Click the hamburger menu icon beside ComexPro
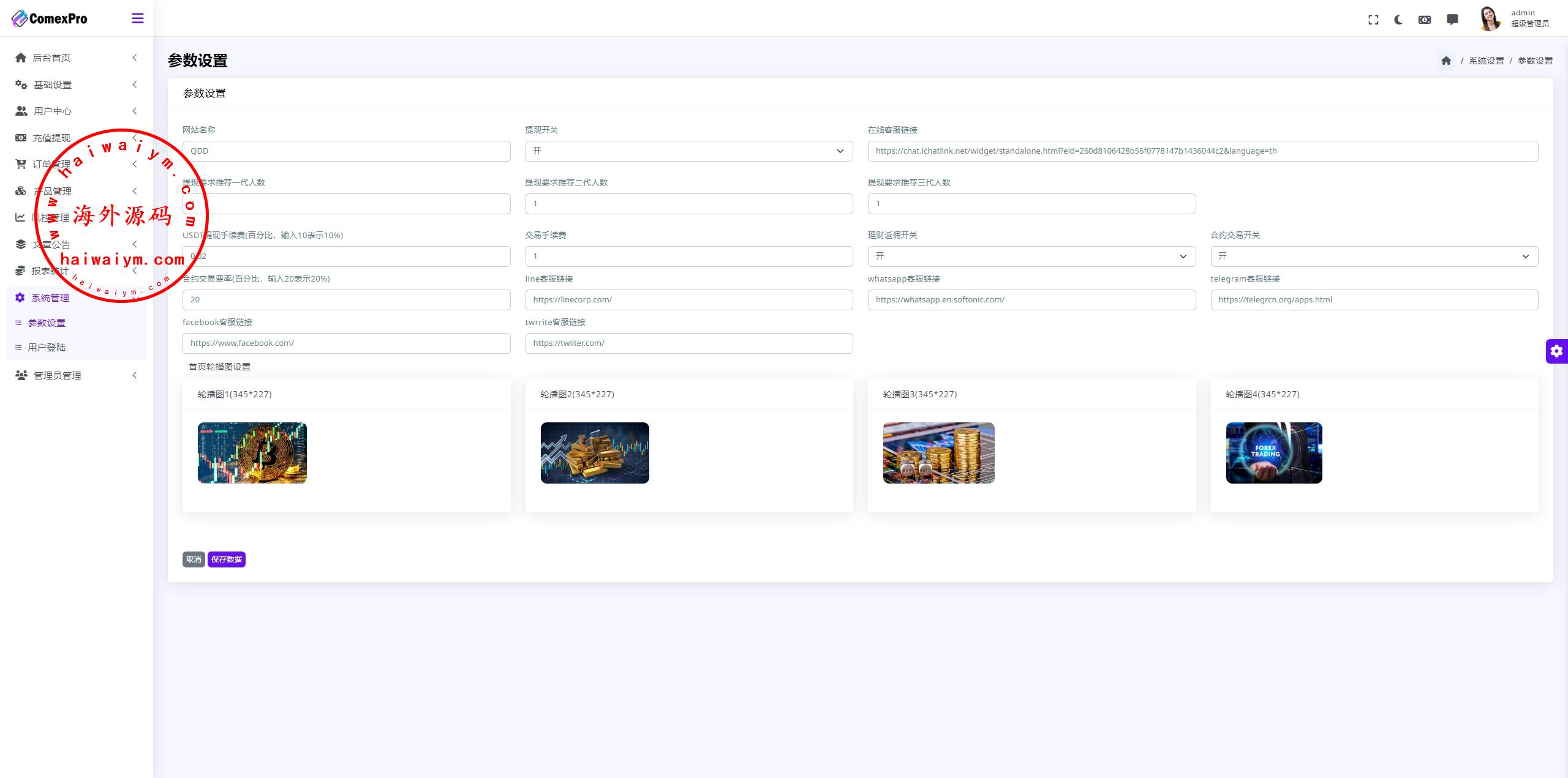The image size is (1568, 778). (x=138, y=18)
